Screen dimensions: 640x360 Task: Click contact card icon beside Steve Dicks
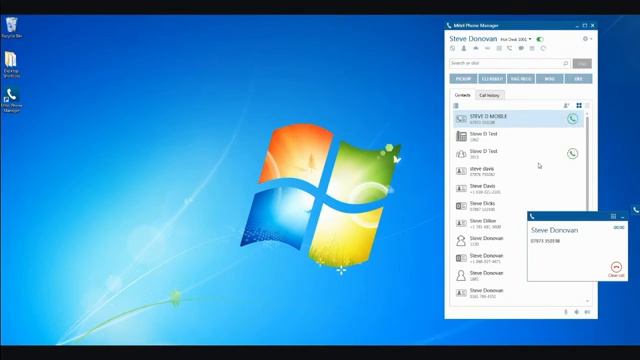[461, 206]
